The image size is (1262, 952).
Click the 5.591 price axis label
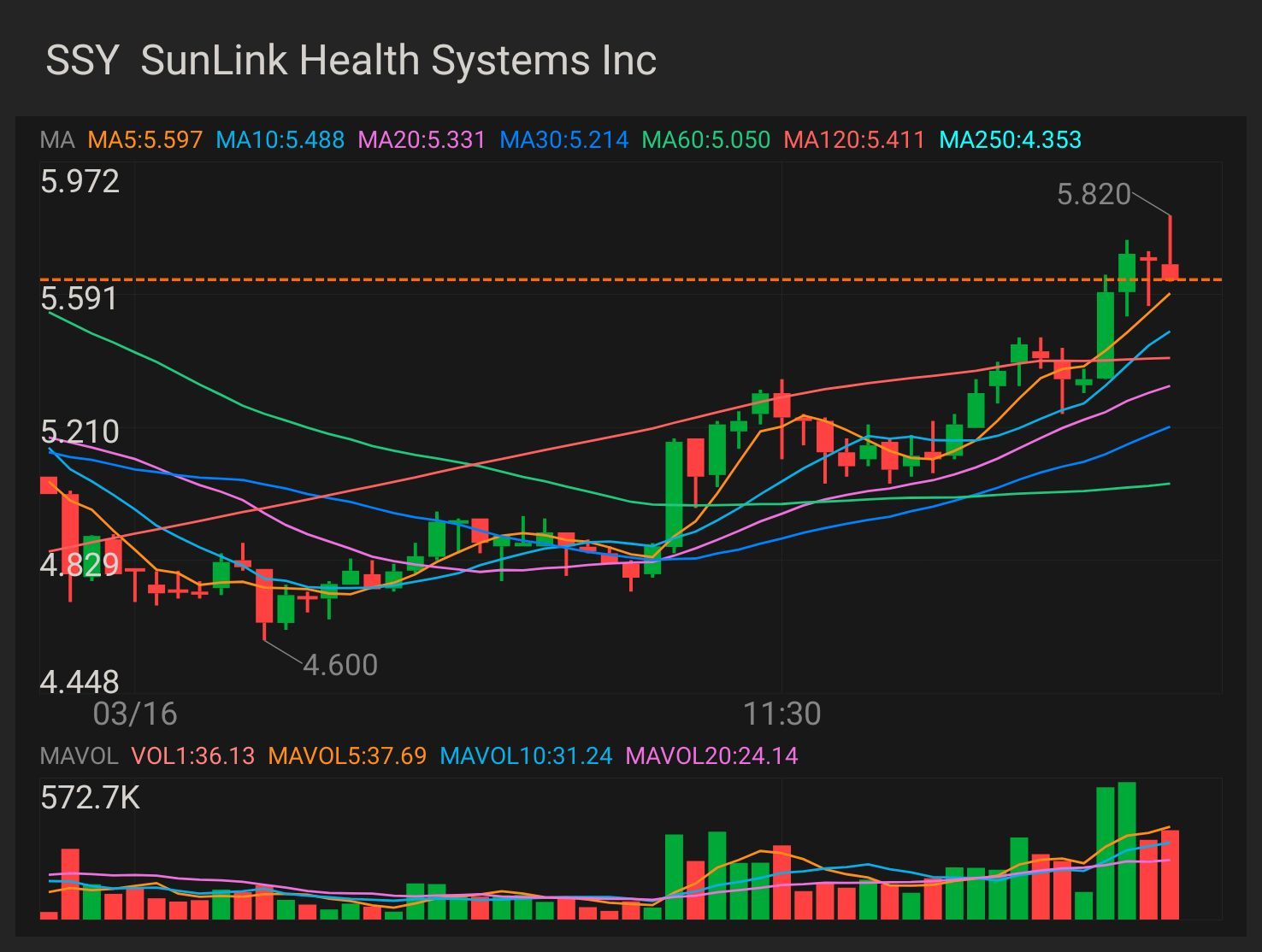pyautogui.click(x=79, y=299)
